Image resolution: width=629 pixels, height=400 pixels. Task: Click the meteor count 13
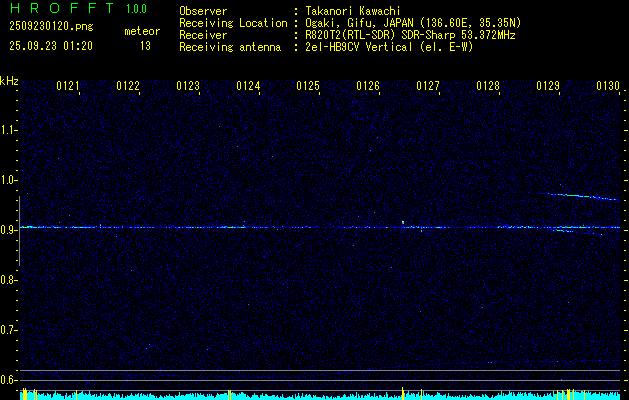[145, 46]
